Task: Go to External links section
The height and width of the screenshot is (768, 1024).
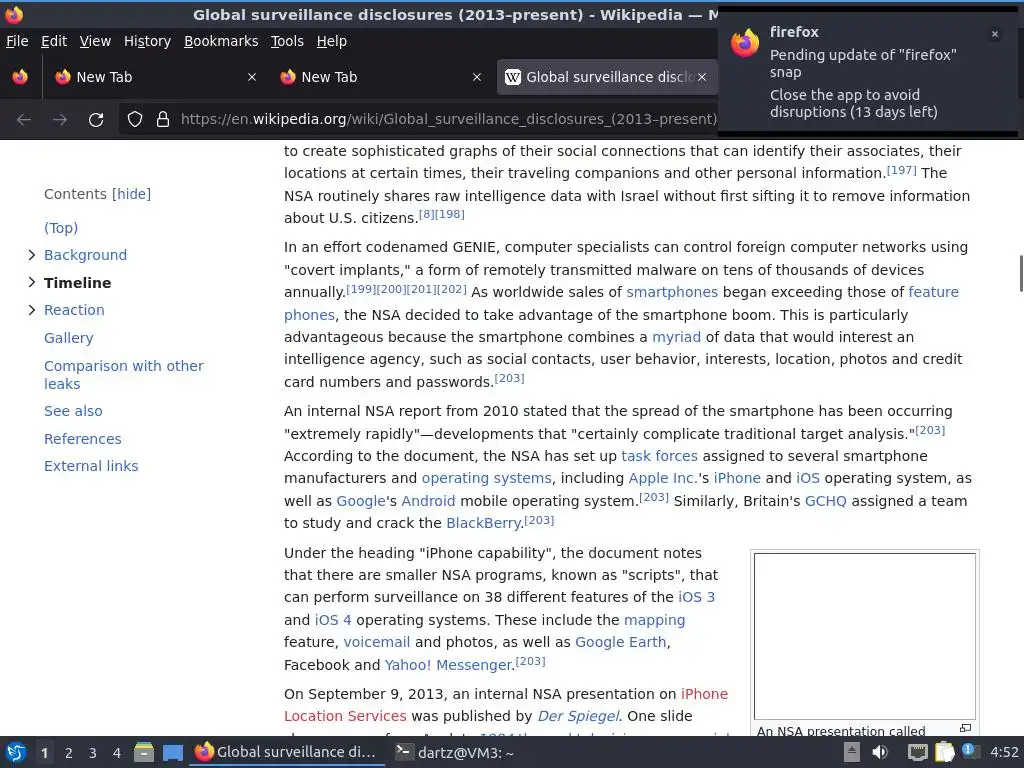Action: point(91,466)
